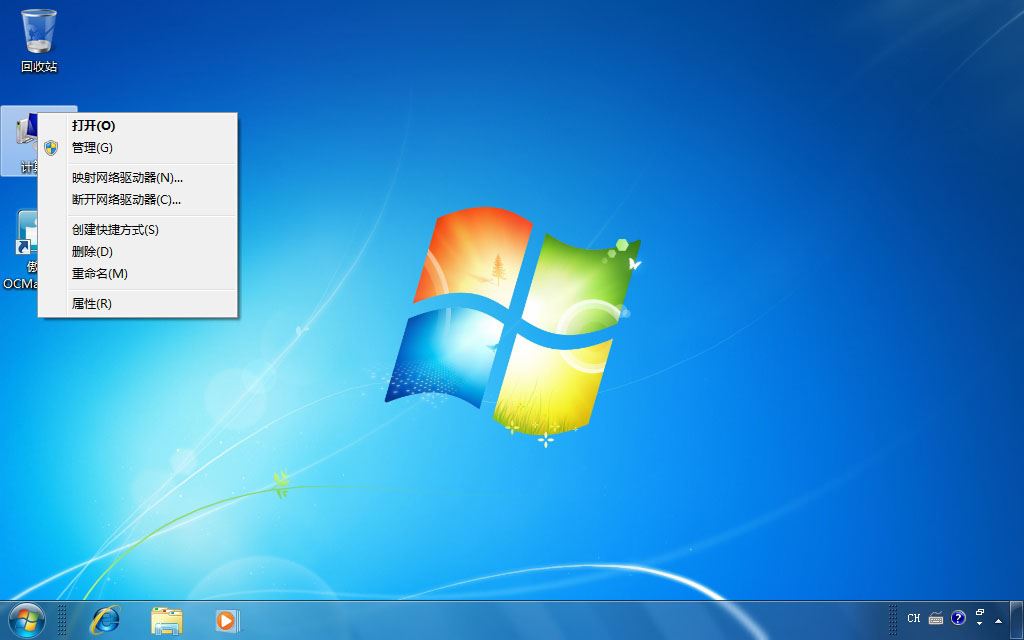Select 映射网络驱动器(N)... menu entry
1024x640 pixels.
point(138,178)
